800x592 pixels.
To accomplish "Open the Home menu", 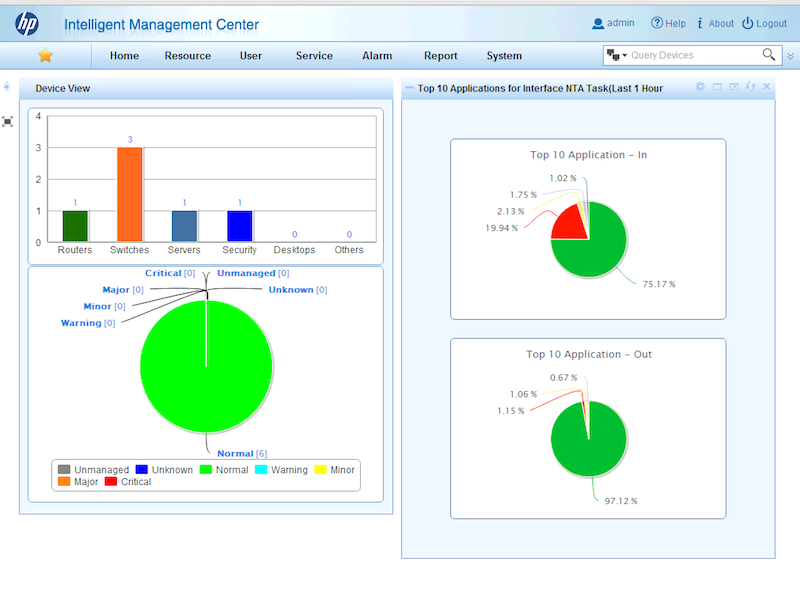I will point(124,56).
